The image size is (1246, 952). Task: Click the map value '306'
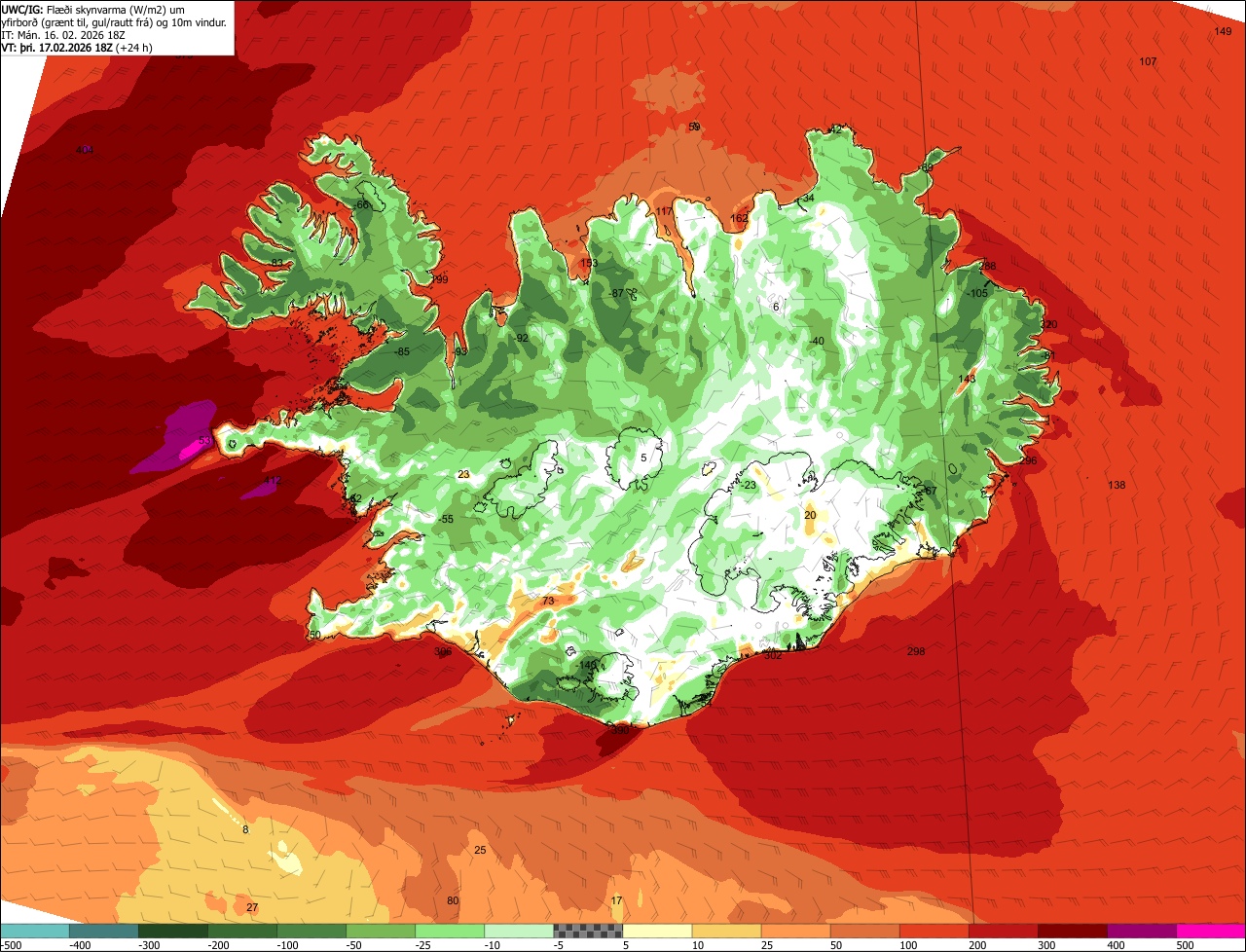click(443, 652)
